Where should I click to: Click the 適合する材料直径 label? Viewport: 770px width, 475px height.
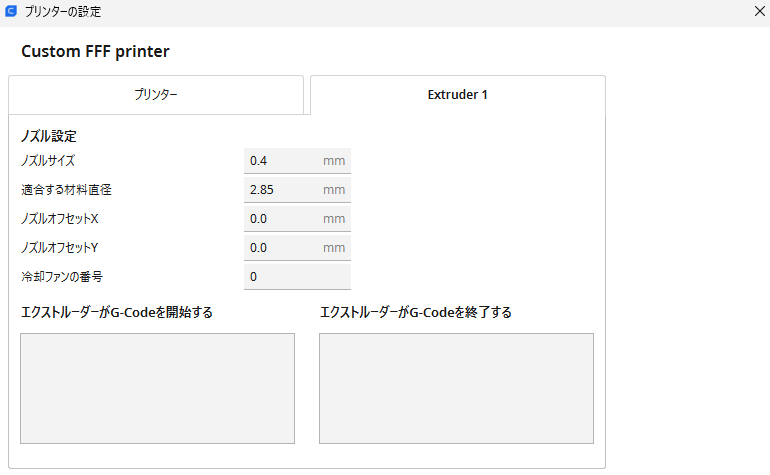pyautogui.click(x=60, y=189)
